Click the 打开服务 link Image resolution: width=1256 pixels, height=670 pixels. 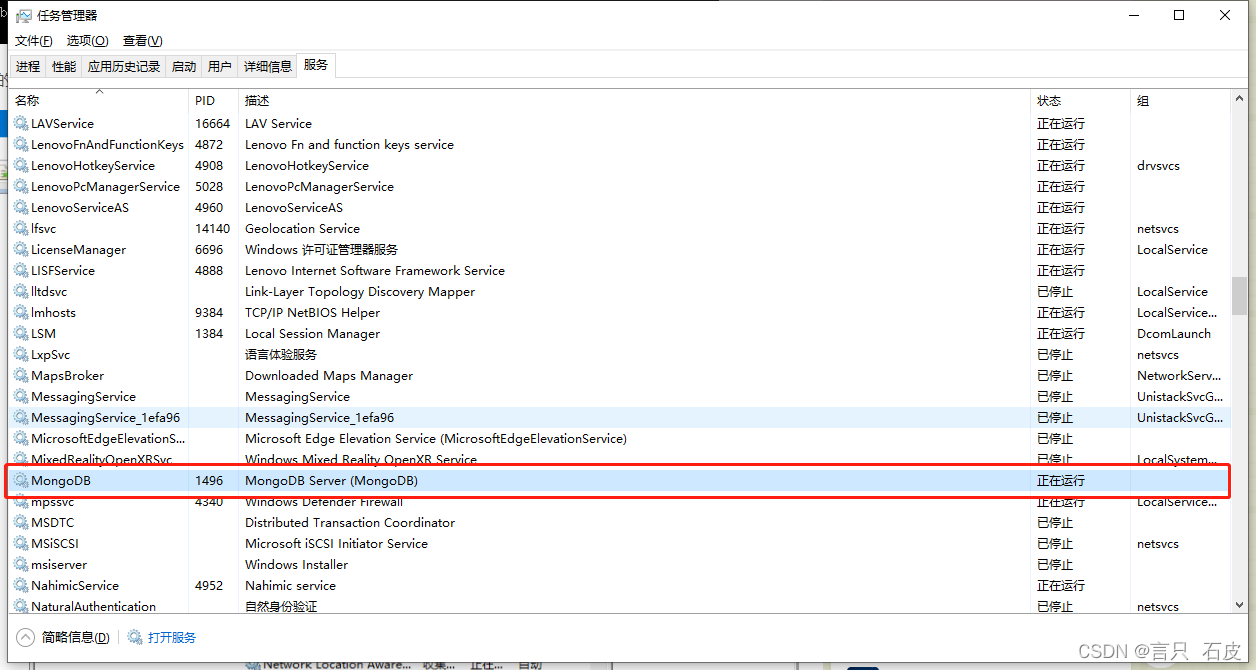pos(172,637)
